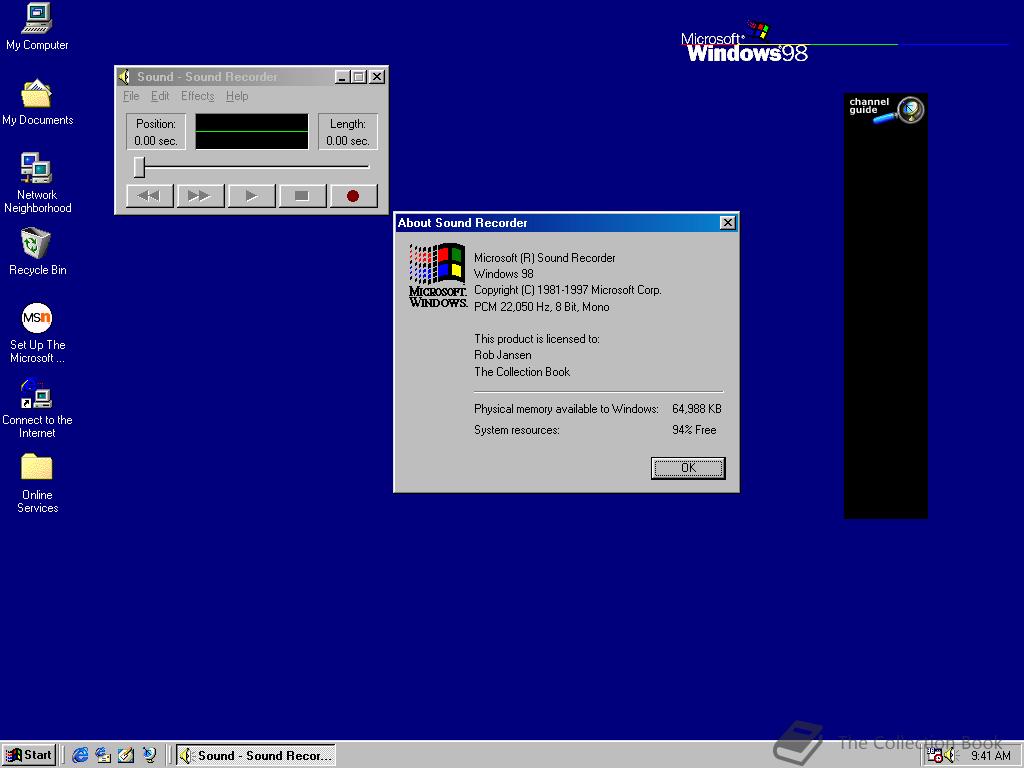Click the '94% Free' resources value
The image size is (1024, 768).
[x=694, y=430]
